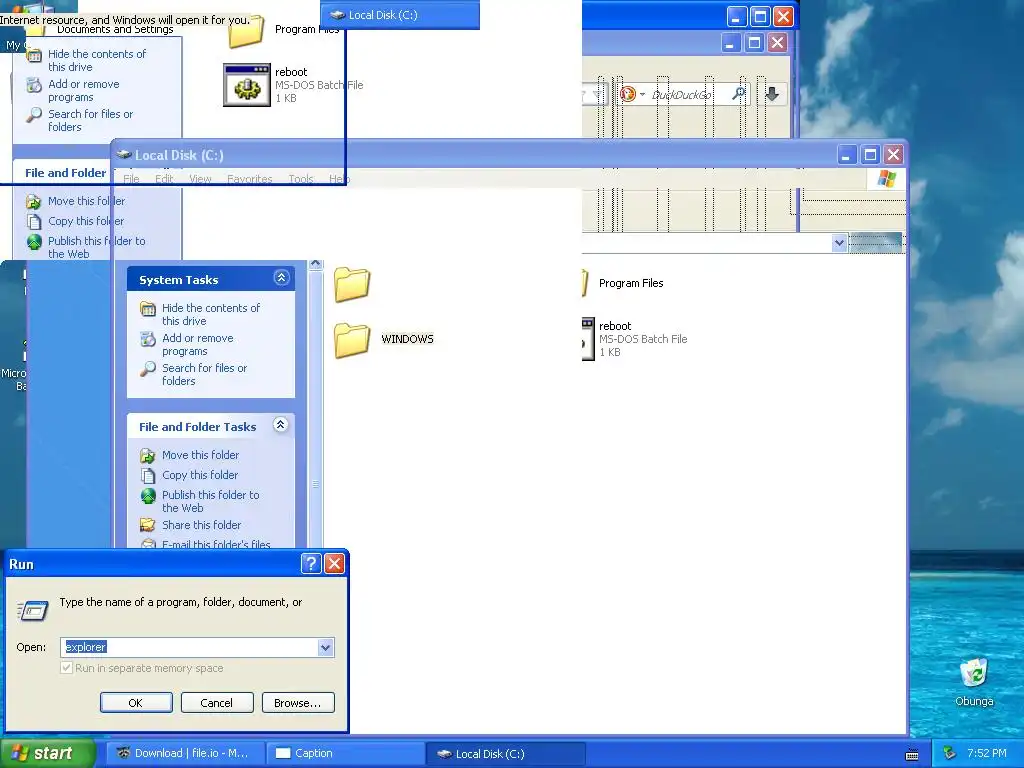1024x768 pixels.
Task: Select the Documents and Settings label
Action: (115, 29)
